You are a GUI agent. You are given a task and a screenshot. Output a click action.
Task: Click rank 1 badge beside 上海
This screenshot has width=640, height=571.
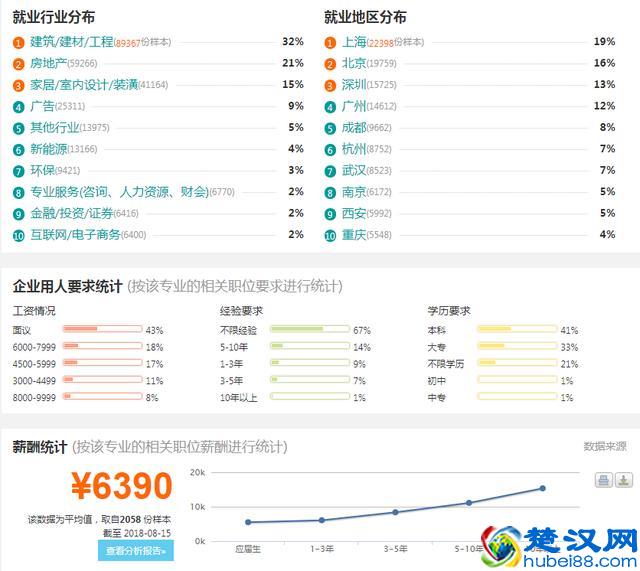pos(330,42)
